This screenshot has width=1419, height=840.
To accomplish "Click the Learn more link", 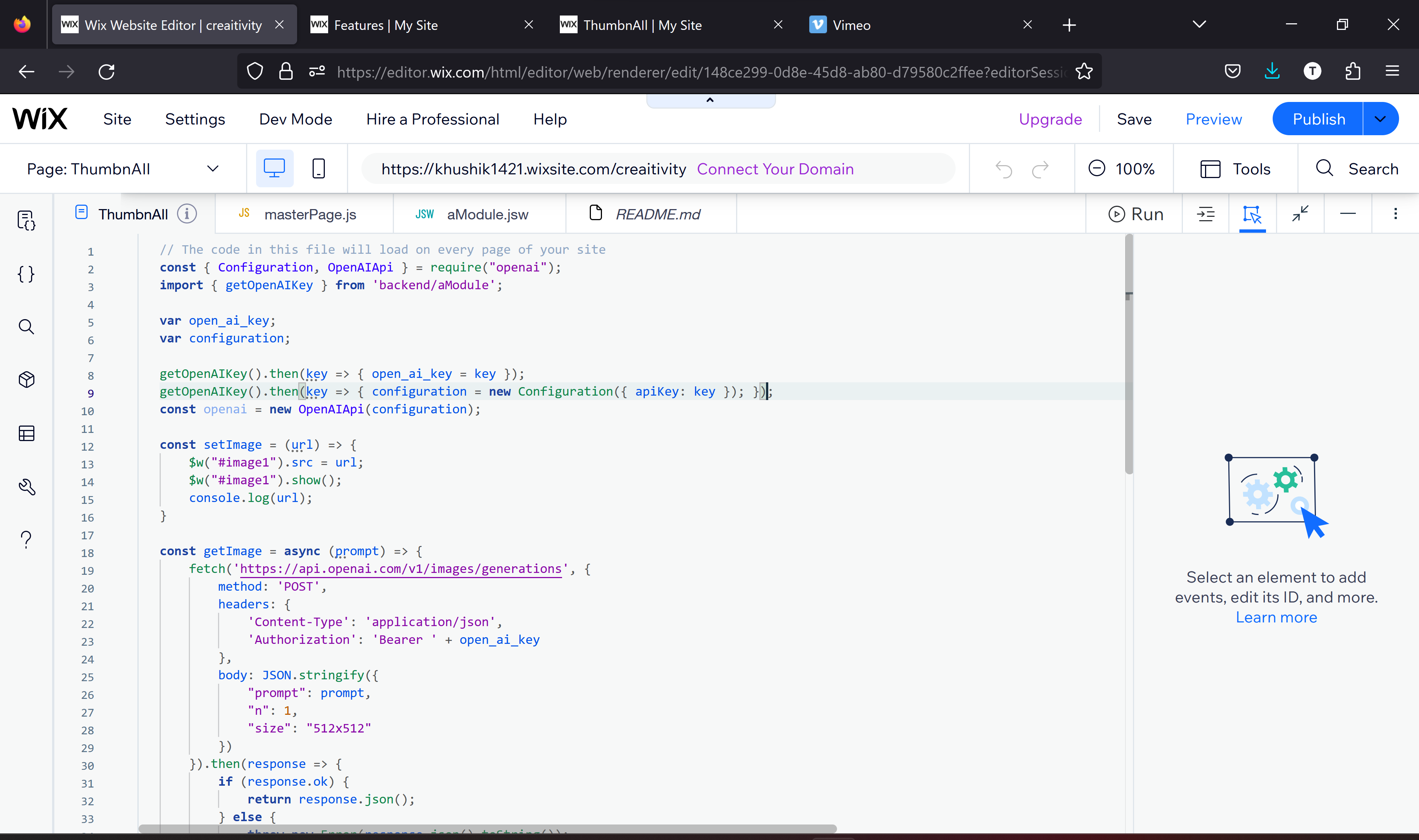I will [1276, 617].
